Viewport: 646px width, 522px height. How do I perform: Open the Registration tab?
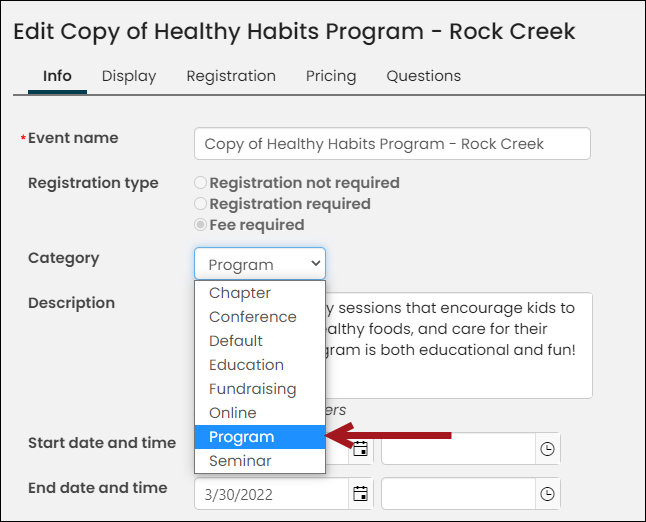(231, 76)
